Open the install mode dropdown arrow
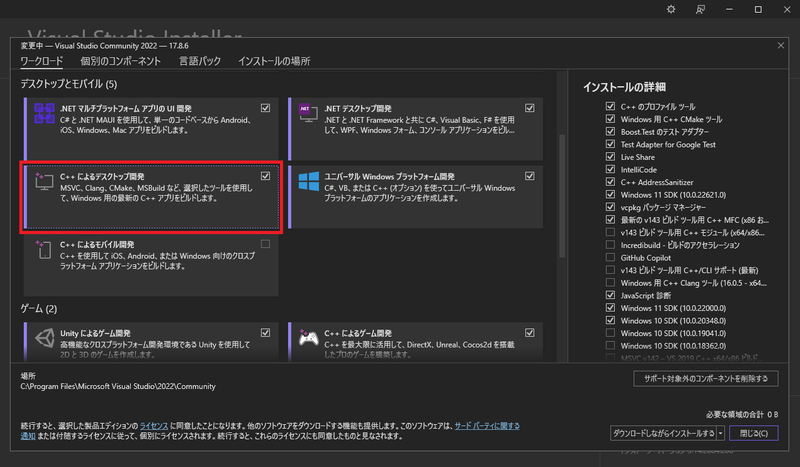This screenshot has height=467, width=800. point(721,433)
